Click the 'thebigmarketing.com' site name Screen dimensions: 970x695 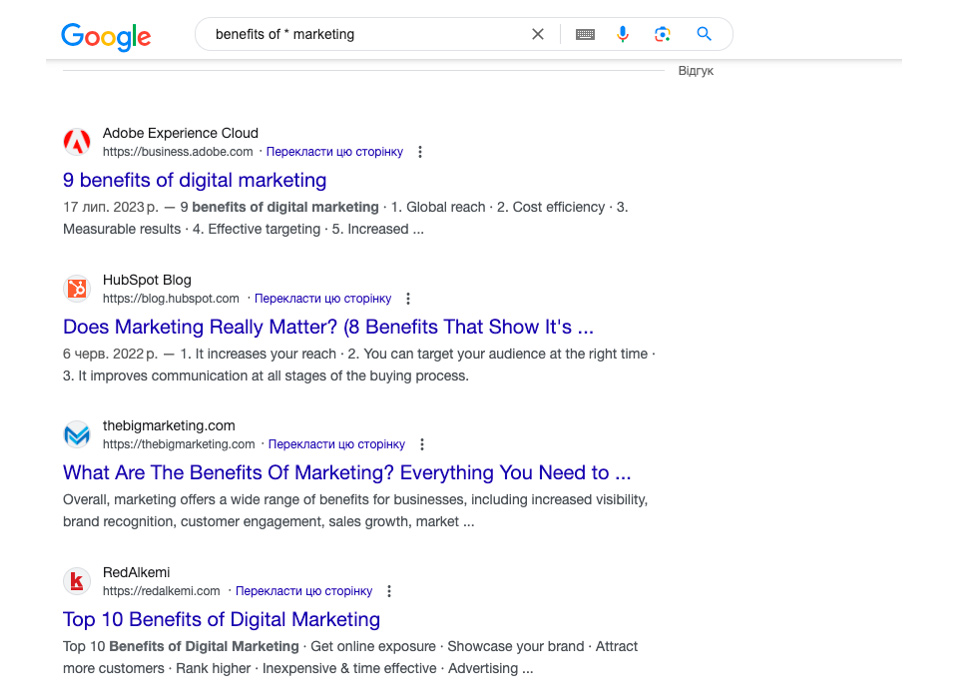coord(169,426)
